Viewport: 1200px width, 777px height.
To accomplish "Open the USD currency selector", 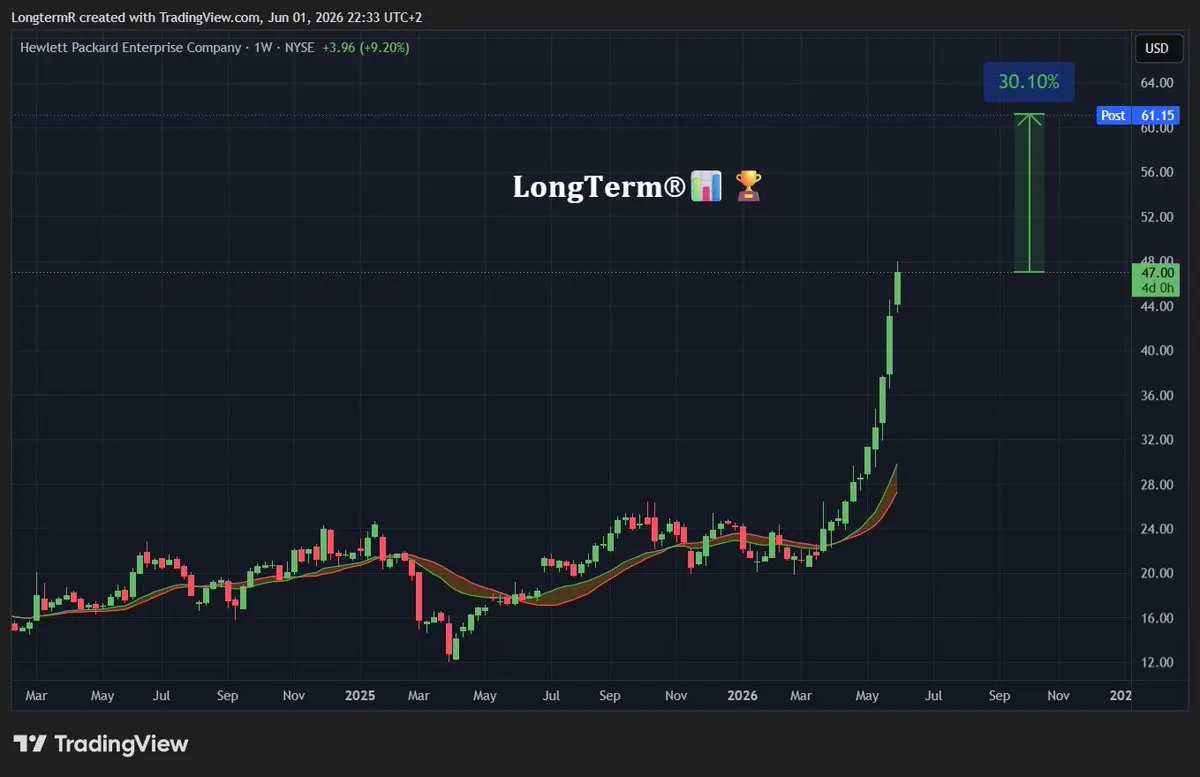I will coord(1156,48).
